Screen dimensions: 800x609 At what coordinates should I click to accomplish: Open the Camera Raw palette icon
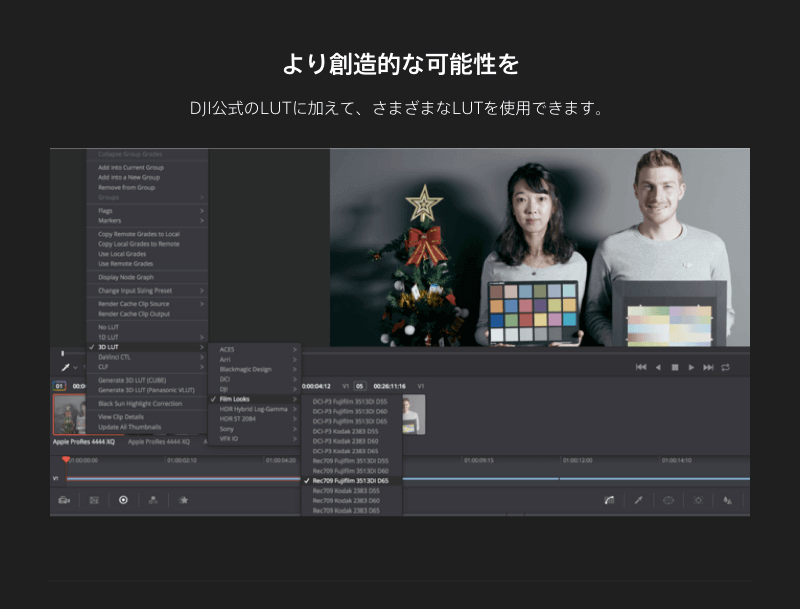coord(64,500)
